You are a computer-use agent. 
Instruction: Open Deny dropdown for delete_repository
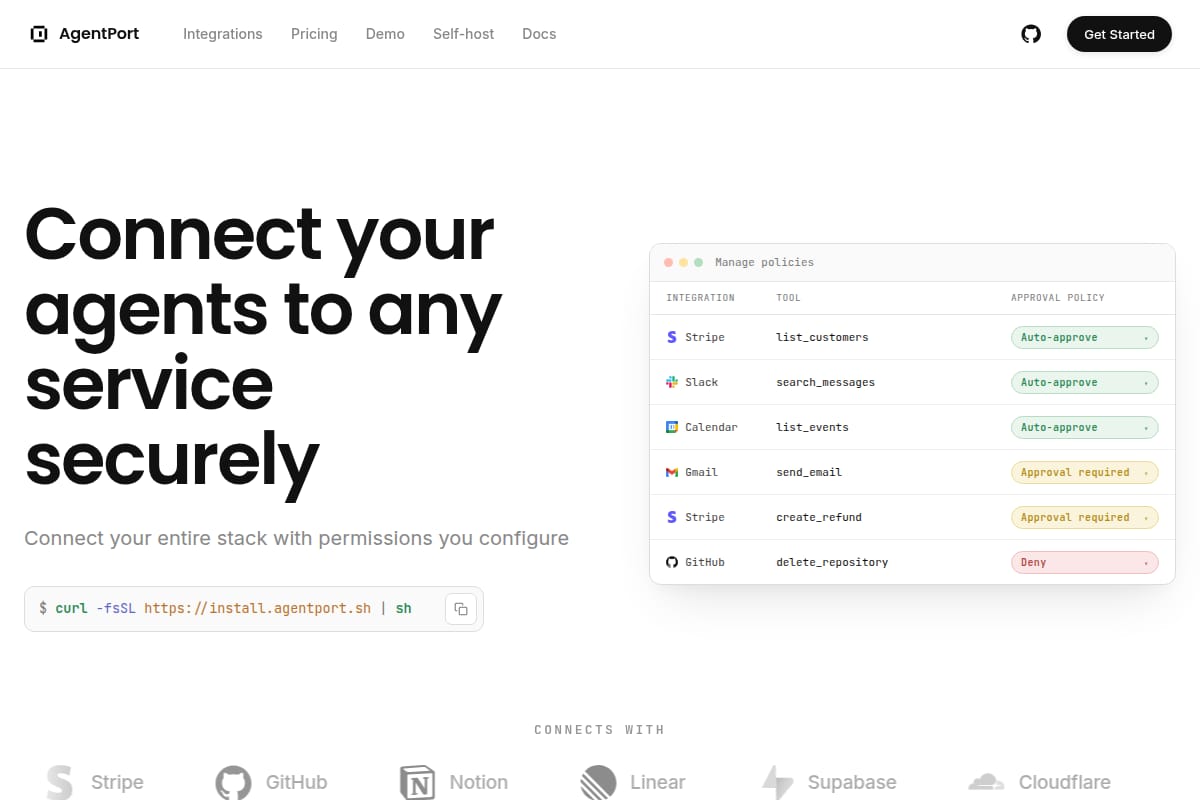point(1085,562)
